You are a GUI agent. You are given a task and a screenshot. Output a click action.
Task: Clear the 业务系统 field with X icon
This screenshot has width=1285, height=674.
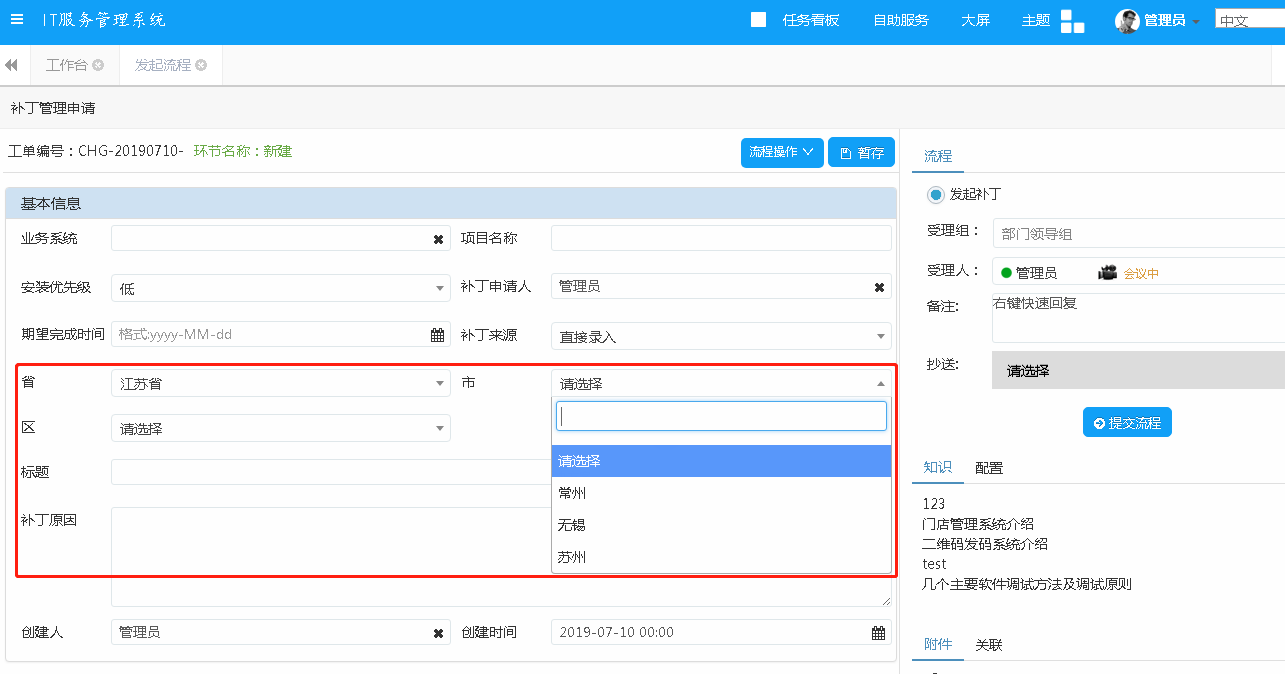click(x=438, y=239)
